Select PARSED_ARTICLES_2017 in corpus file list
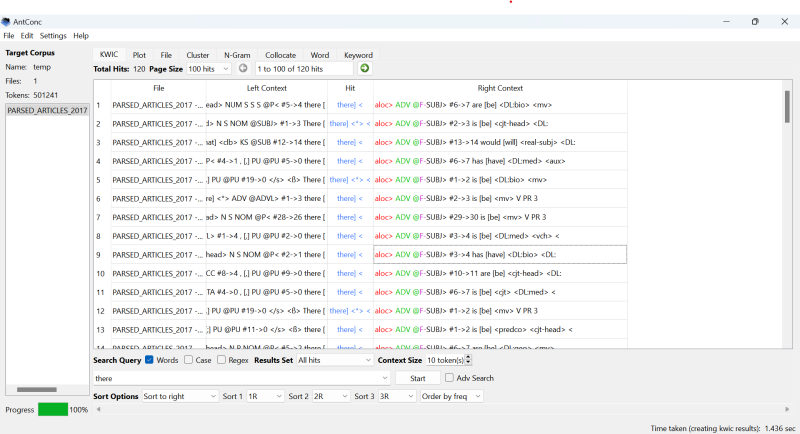The image size is (800, 434). [47, 110]
